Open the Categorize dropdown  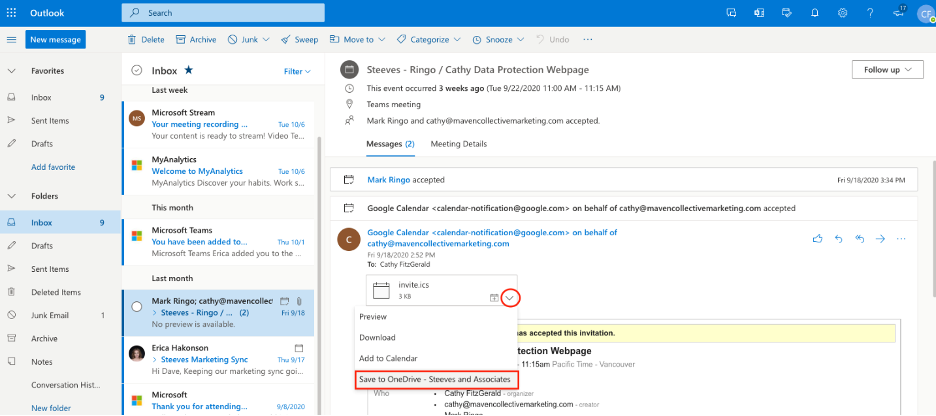(x=429, y=39)
